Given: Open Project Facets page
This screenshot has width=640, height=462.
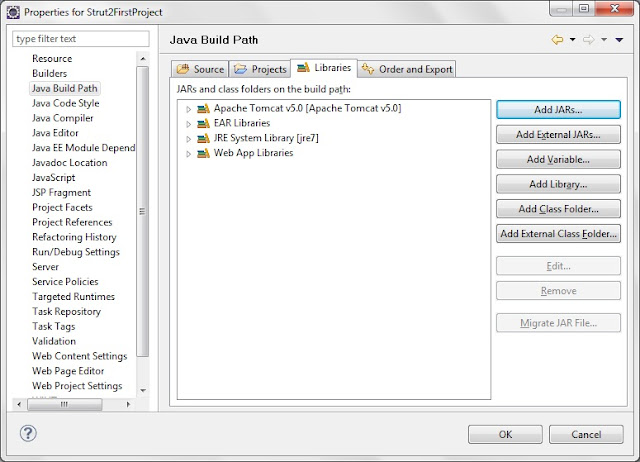Looking at the screenshot, I should [62, 207].
